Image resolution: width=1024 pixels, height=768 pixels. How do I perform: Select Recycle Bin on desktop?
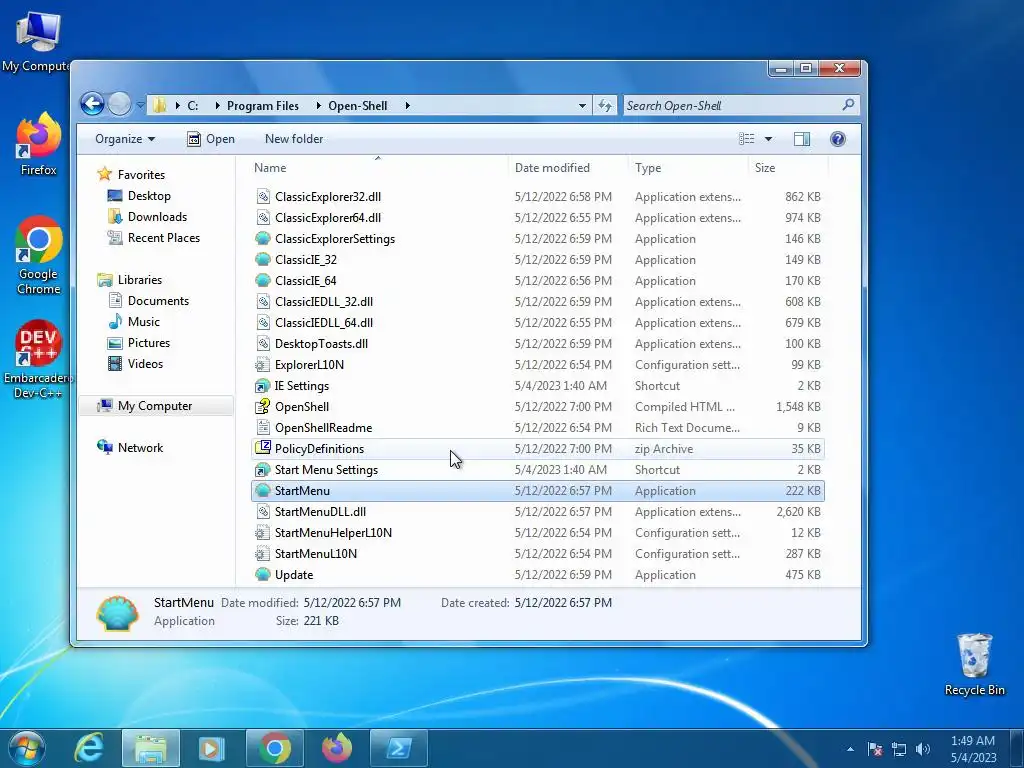coord(974,665)
